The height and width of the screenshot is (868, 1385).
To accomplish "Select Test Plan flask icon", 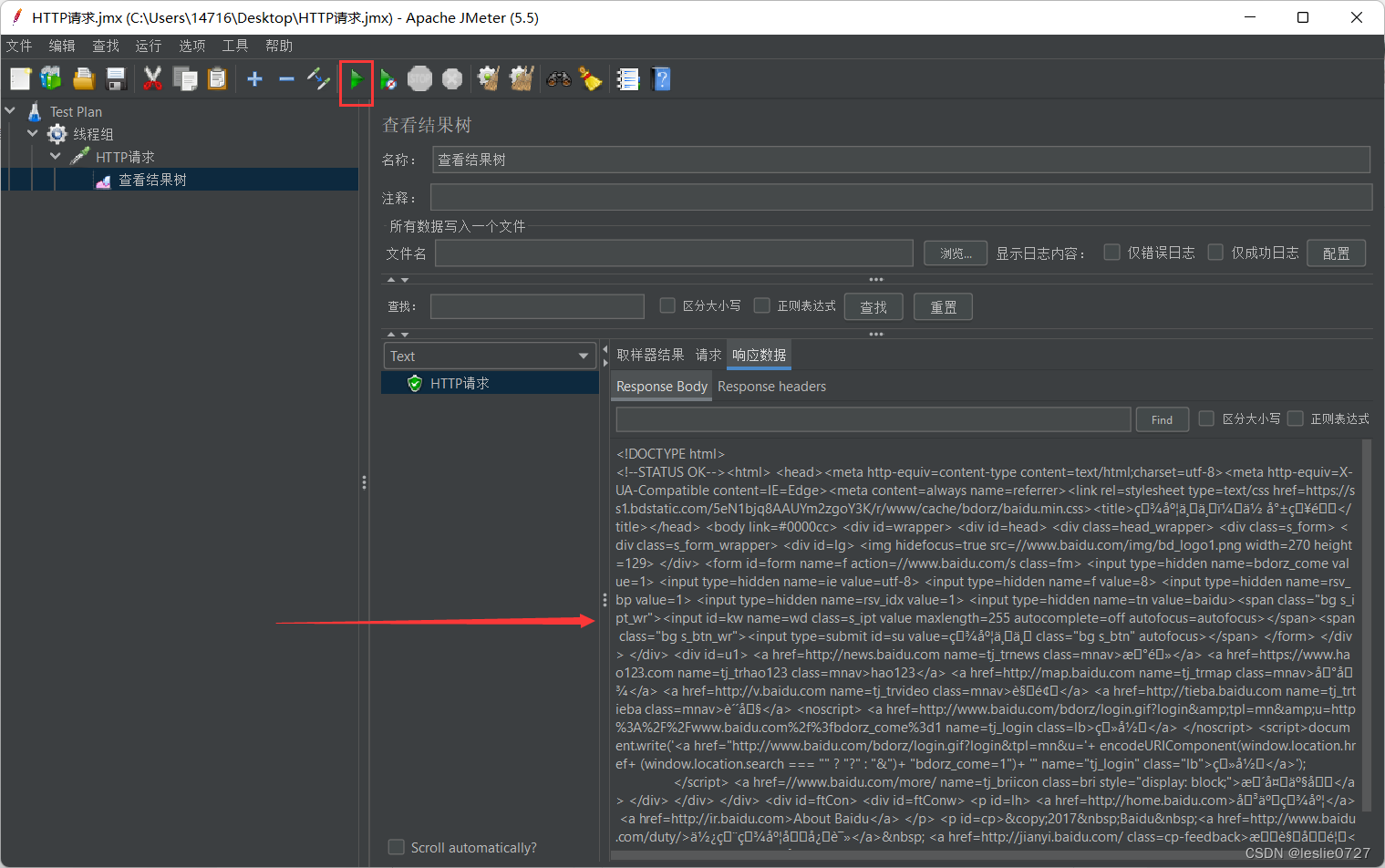I will click(35, 111).
